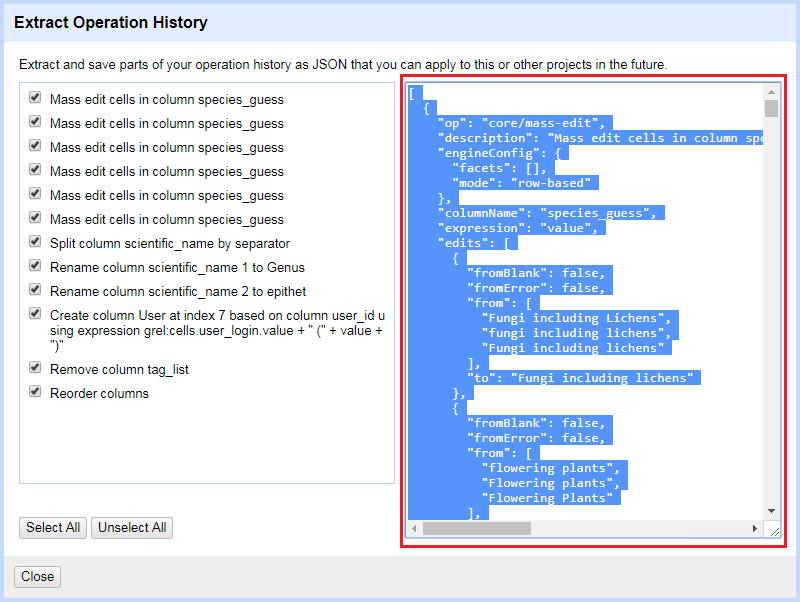
Task: Click the right arrow of the horizontal scrollbar
Action: pos(756,527)
